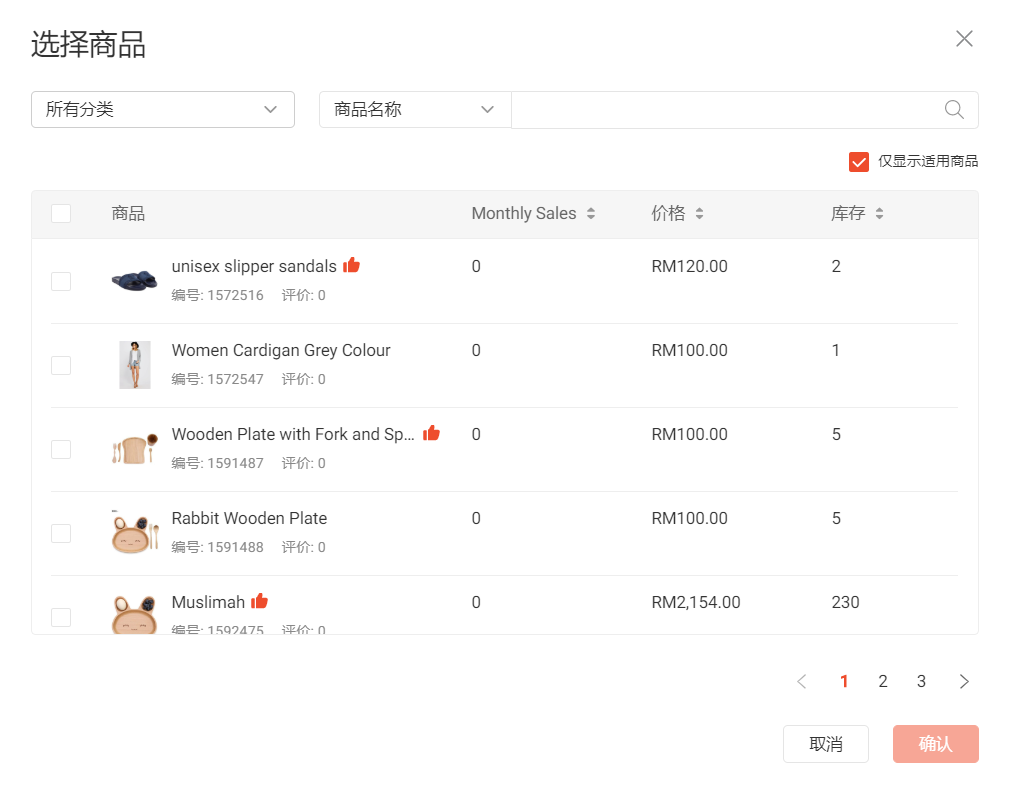Check the Women Cardigan Grey Colour product
Screen dimensions: 1010x793
coord(61,365)
